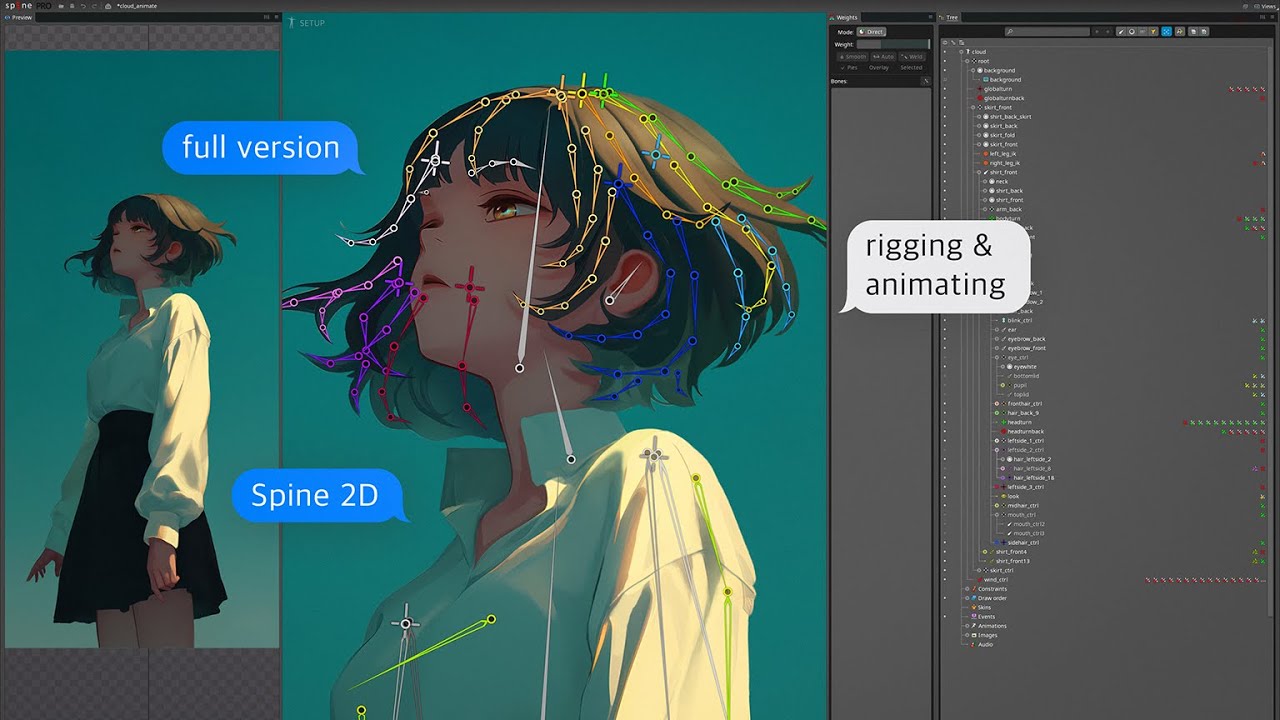Toggle visibility dot for globalturn row

(x=945, y=89)
